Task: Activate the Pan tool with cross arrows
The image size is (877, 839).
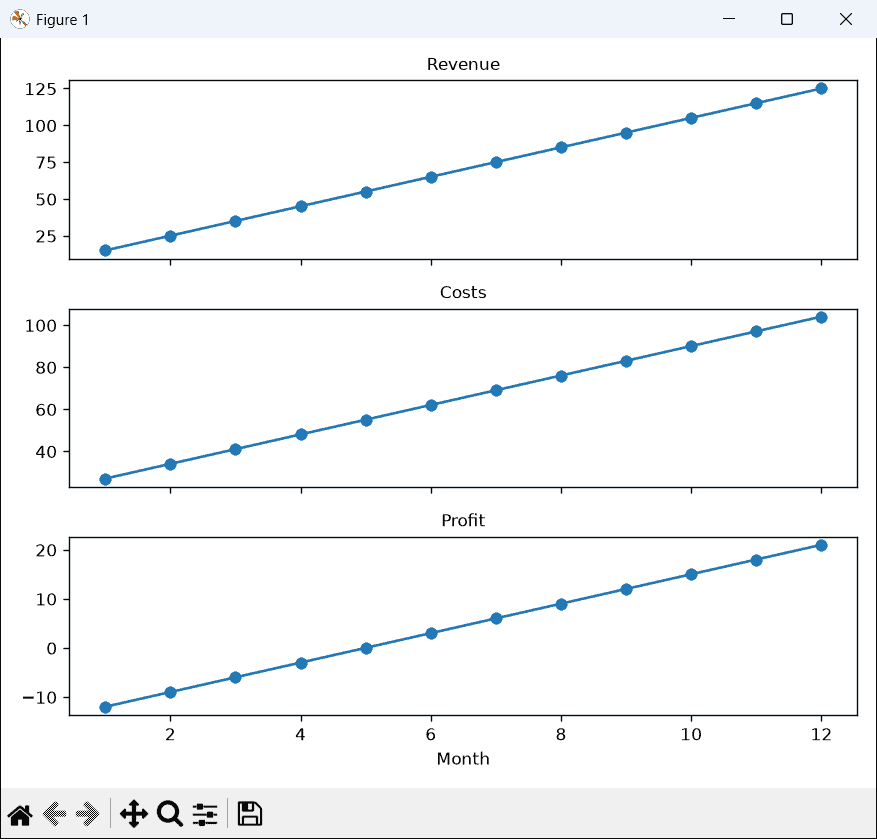Action: click(x=134, y=814)
